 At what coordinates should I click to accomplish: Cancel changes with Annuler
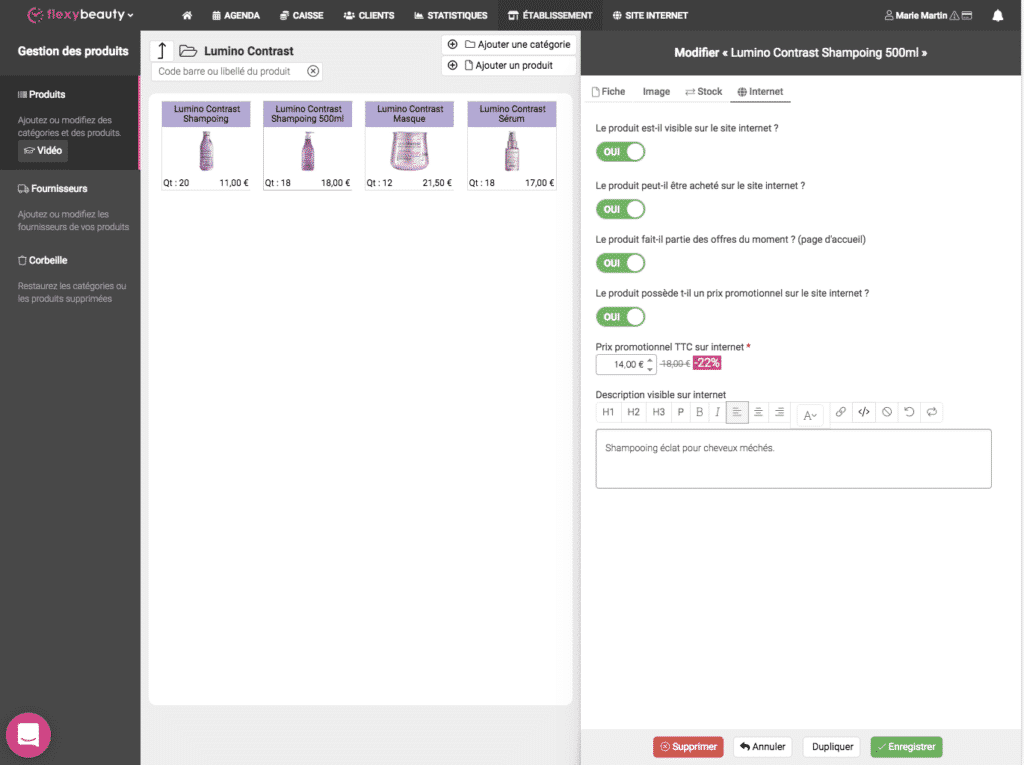[x=763, y=747]
